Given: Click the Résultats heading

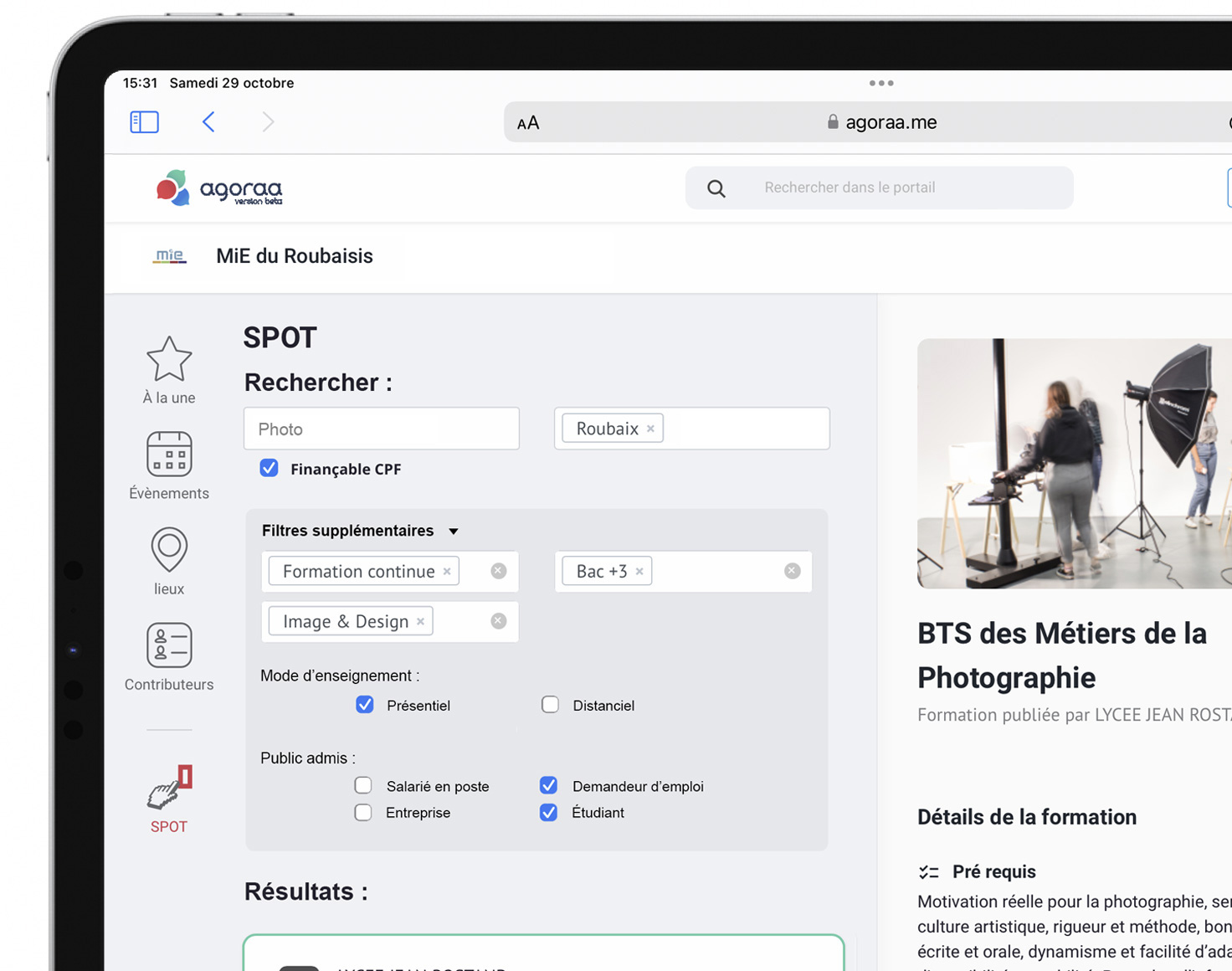Looking at the screenshot, I should click(306, 892).
